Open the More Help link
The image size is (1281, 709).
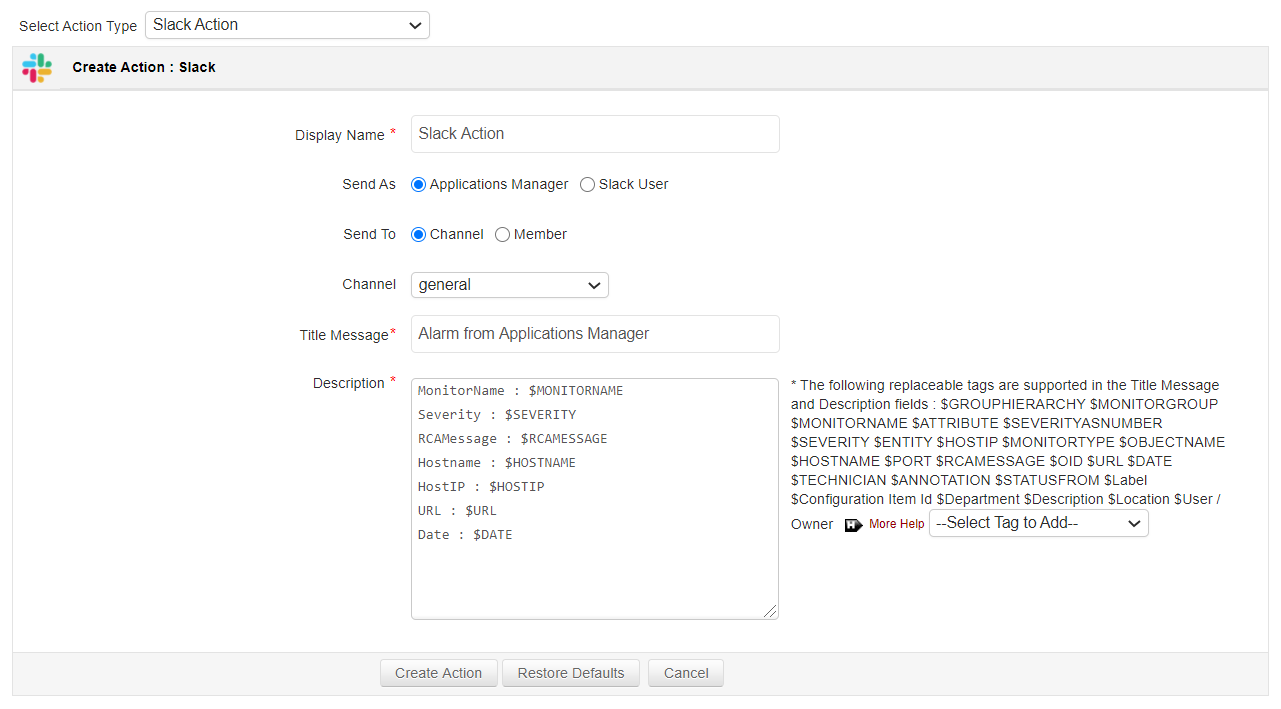pos(896,524)
